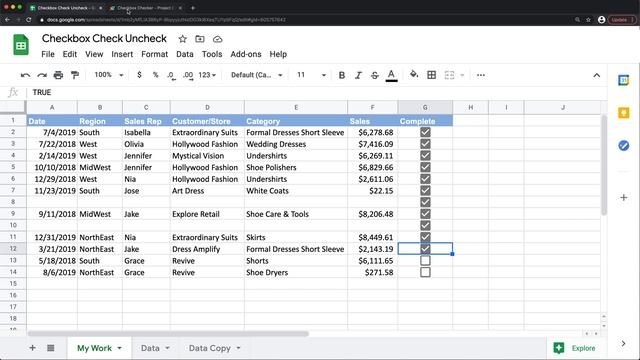Click the Undo icon in the toolbar

pos(25,75)
